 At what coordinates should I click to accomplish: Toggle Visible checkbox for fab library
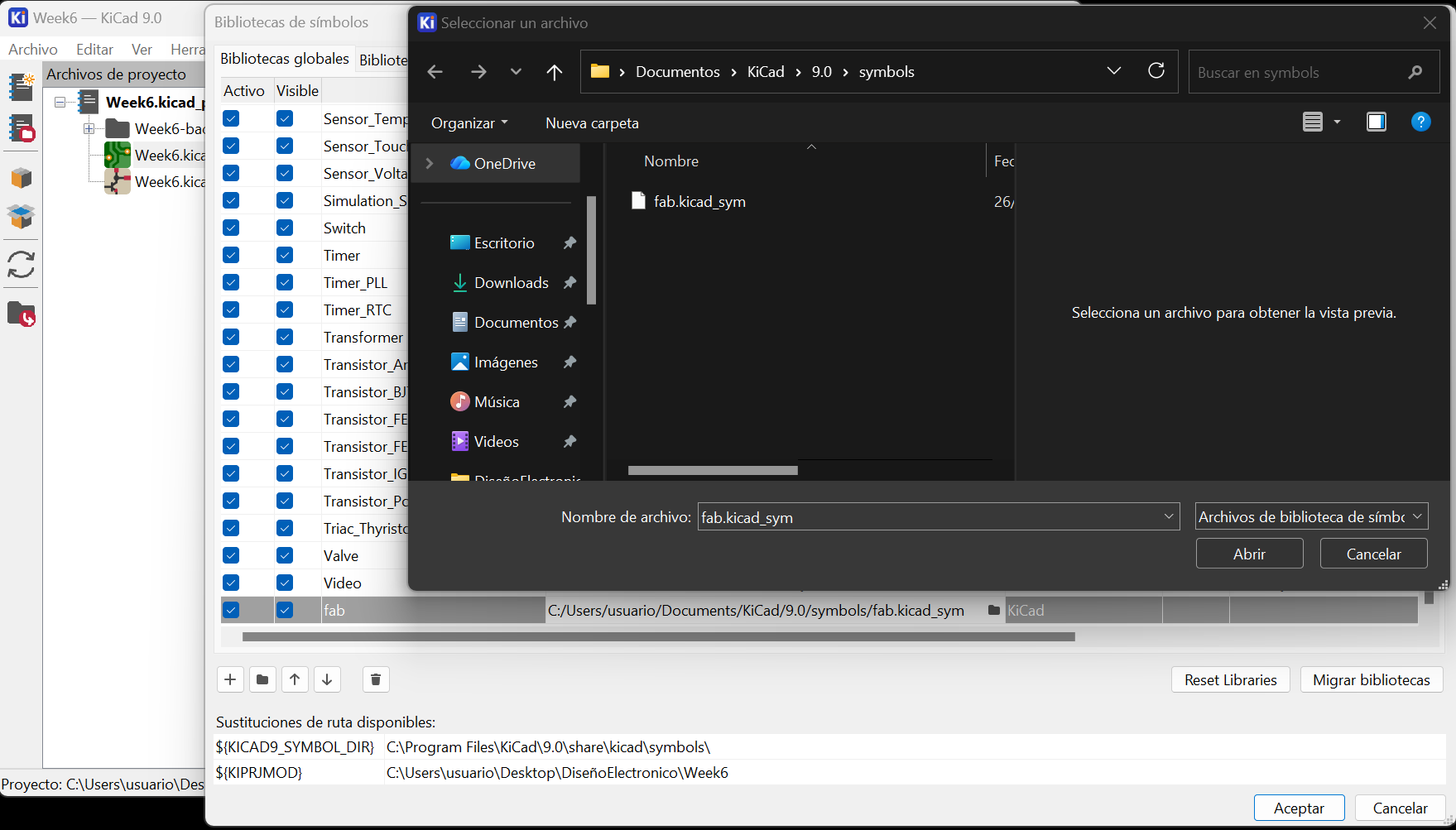[285, 610]
